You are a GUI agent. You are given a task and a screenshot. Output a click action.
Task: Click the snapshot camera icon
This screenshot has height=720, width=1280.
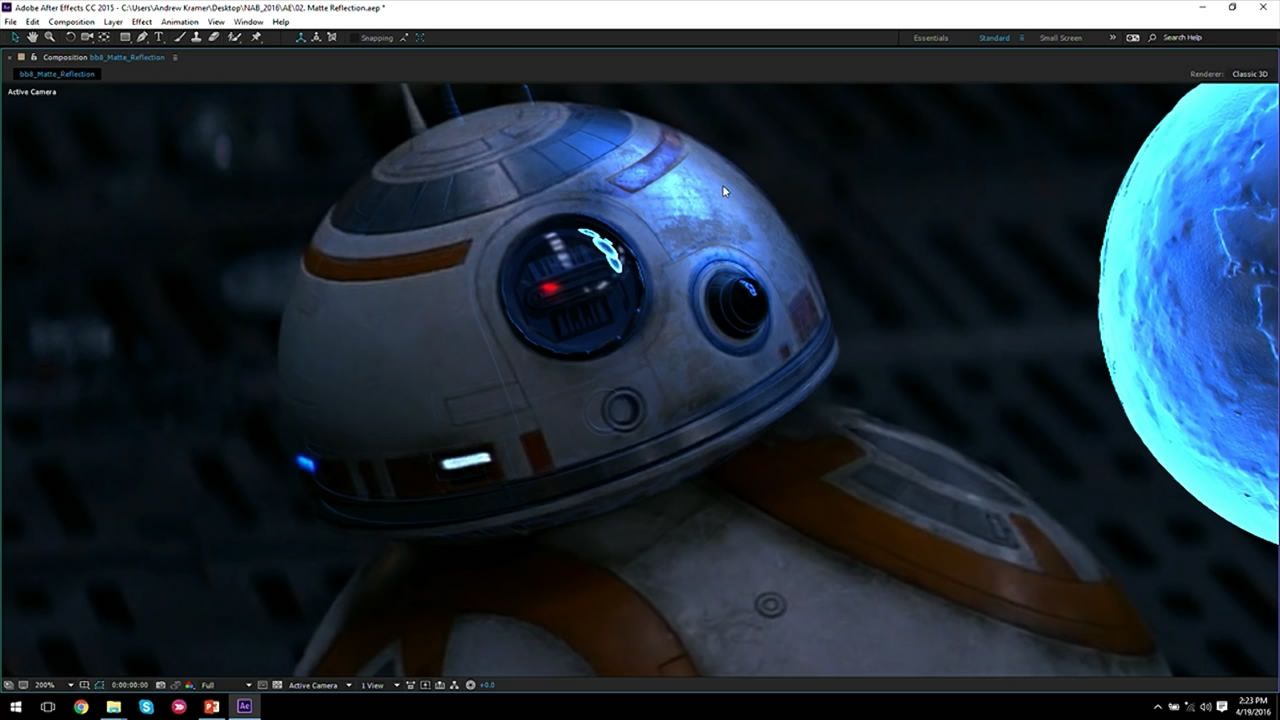coord(160,685)
